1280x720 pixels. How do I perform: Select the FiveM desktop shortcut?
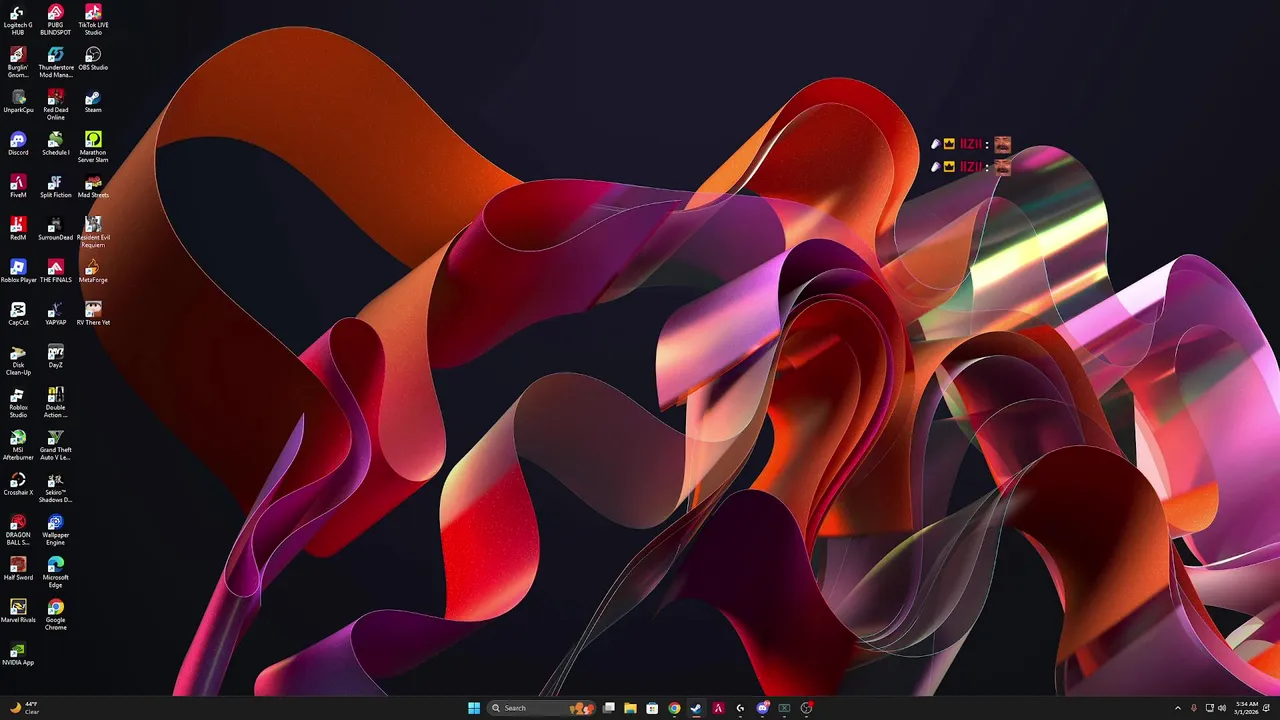[18, 187]
